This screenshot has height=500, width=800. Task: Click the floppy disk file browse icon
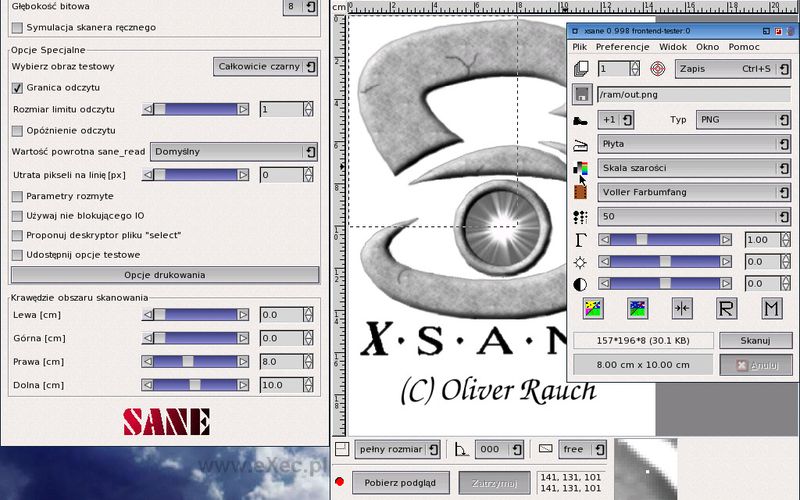(581, 94)
